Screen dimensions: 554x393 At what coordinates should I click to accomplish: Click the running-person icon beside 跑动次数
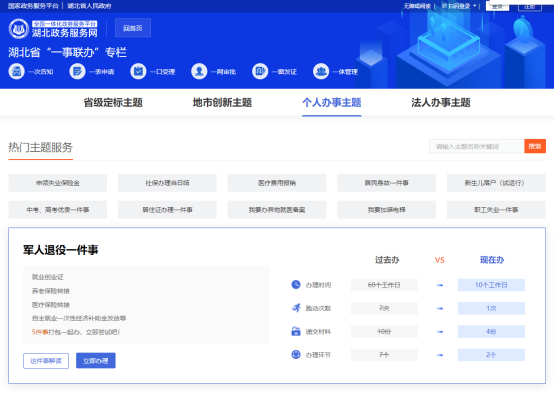pos(296,308)
